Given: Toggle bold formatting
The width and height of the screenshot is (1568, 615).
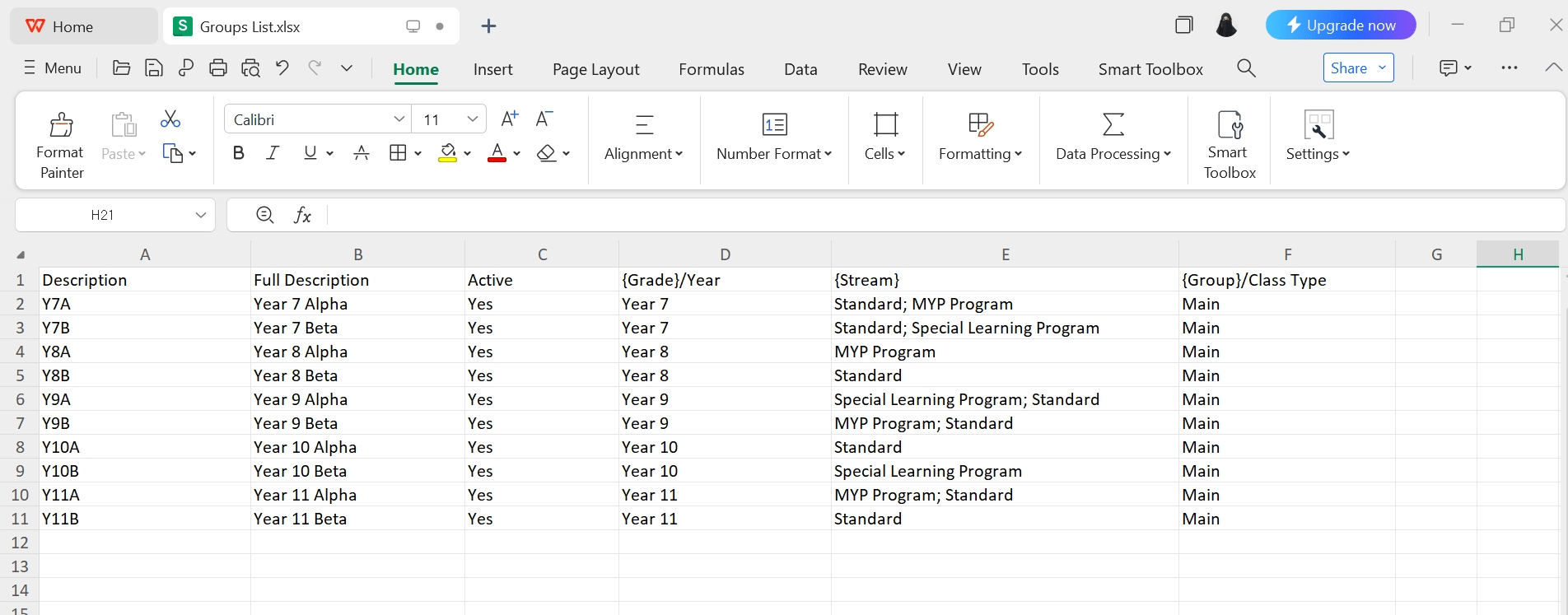Looking at the screenshot, I should (239, 153).
